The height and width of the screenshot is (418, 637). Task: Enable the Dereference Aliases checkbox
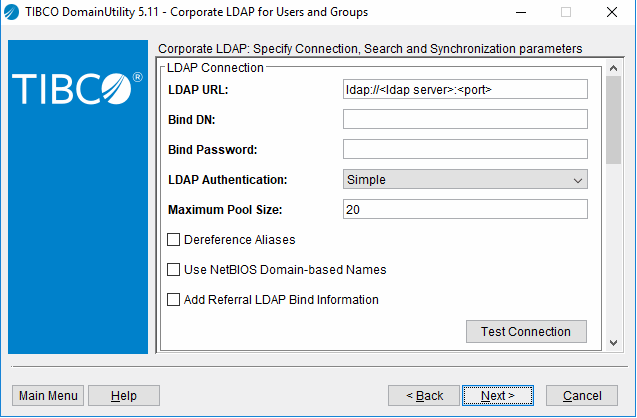point(174,240)
